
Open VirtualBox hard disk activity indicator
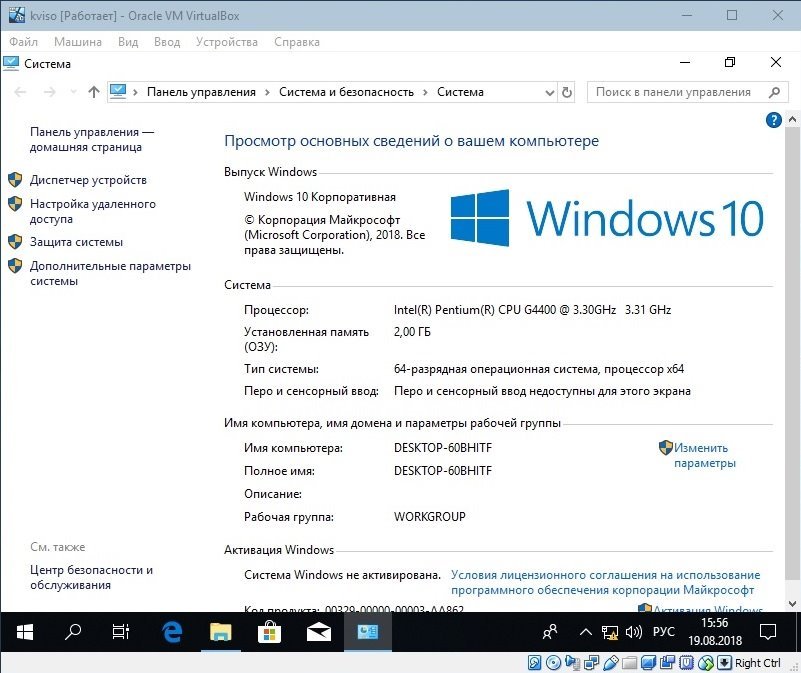coord(534,663)
